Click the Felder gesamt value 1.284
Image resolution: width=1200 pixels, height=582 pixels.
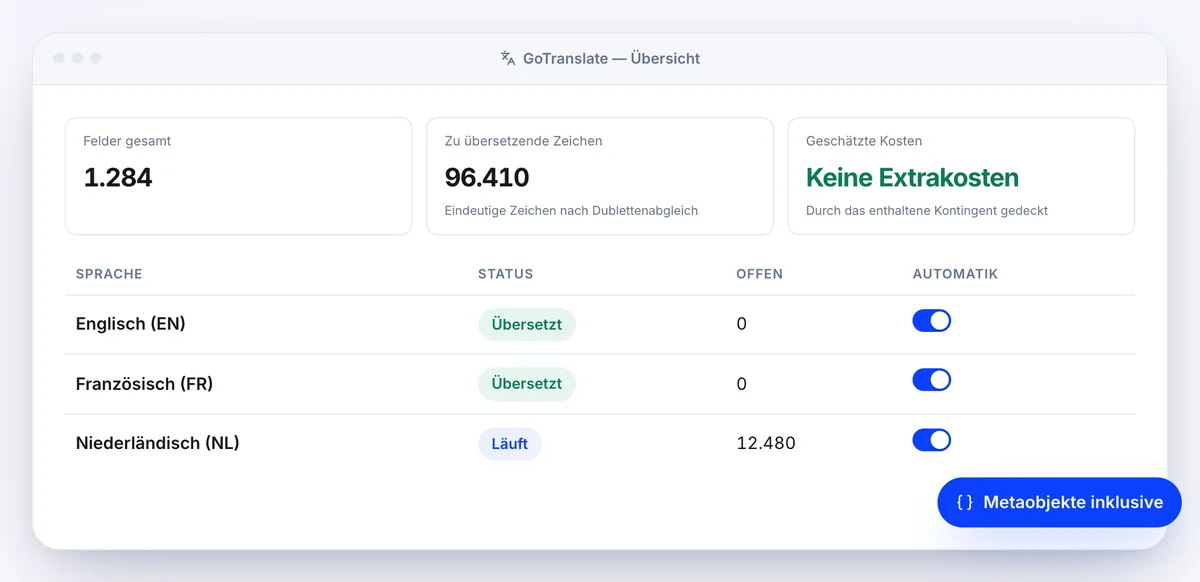tap(118, 178)
